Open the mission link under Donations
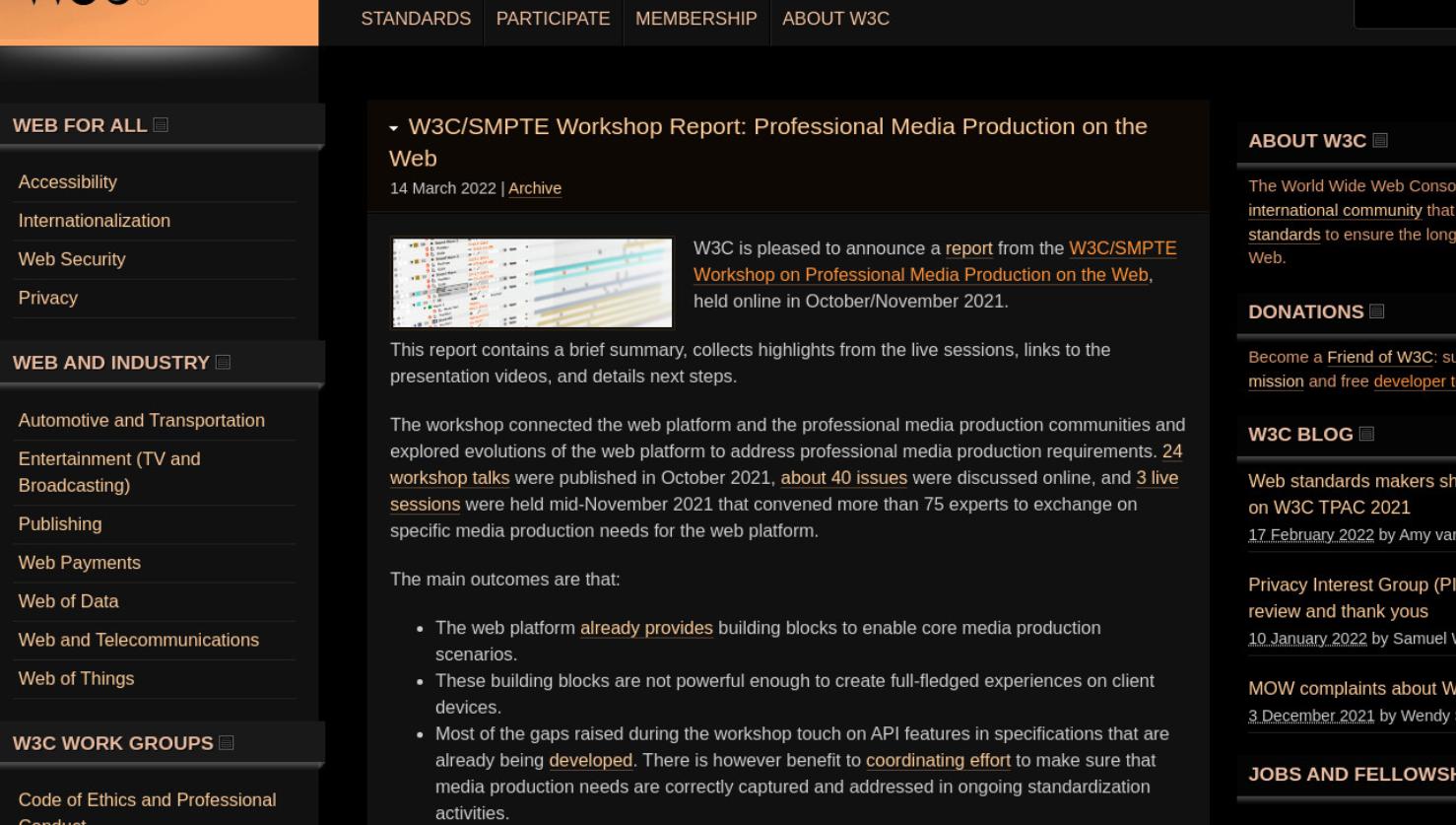1456x825 pixels. (1276, 381)
